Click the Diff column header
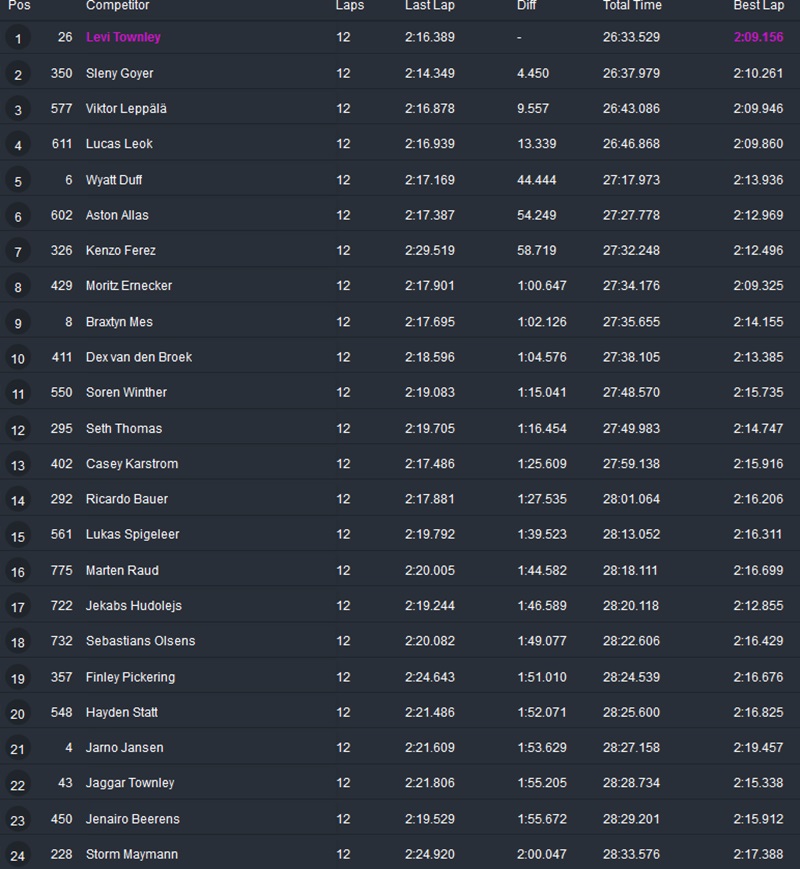The height and width of the screenshot is (869, 800). tap(527, 6)
